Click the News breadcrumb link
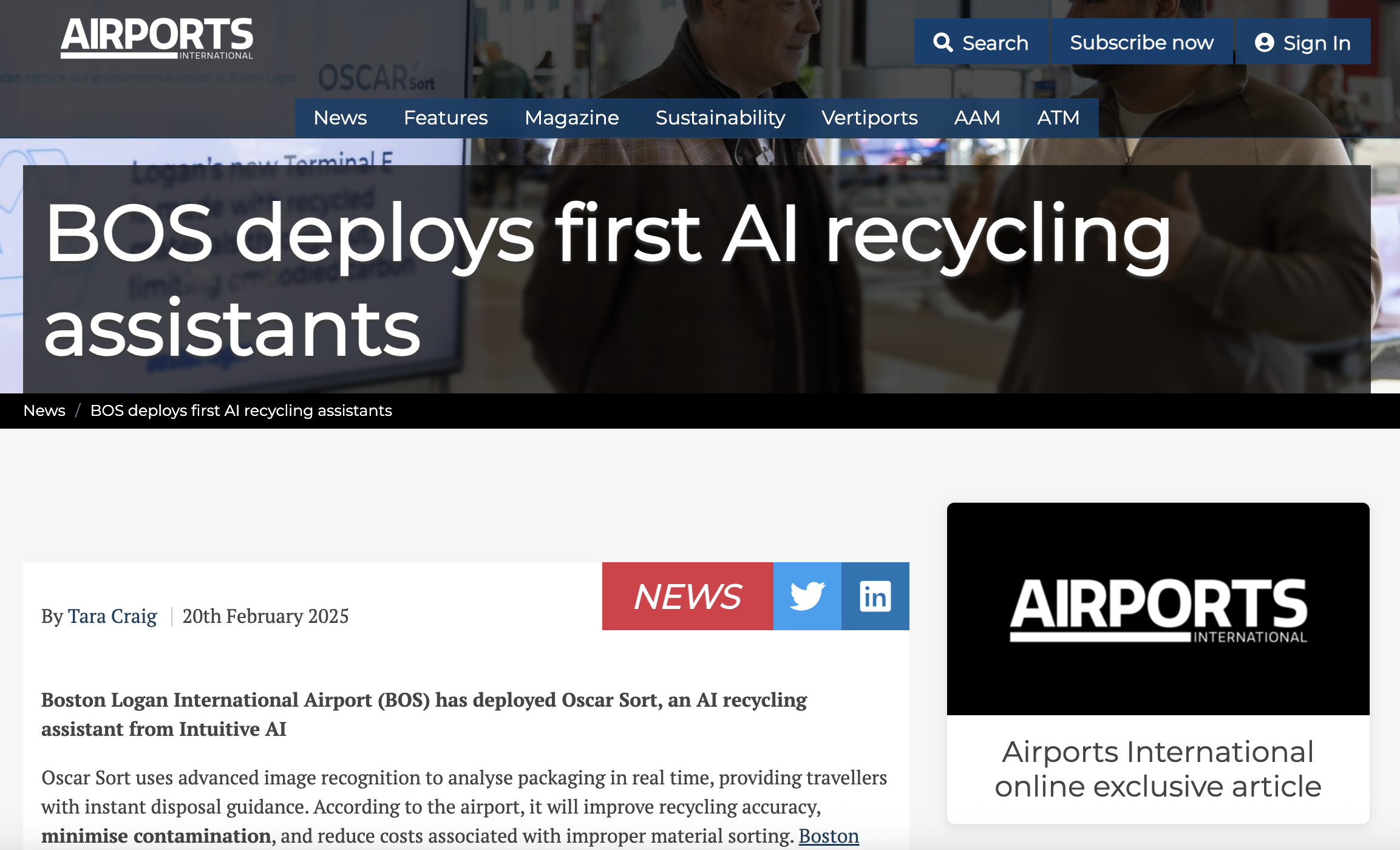This screenshot has height=850, width=1400. pyautogui.click(x=44, y=411)
